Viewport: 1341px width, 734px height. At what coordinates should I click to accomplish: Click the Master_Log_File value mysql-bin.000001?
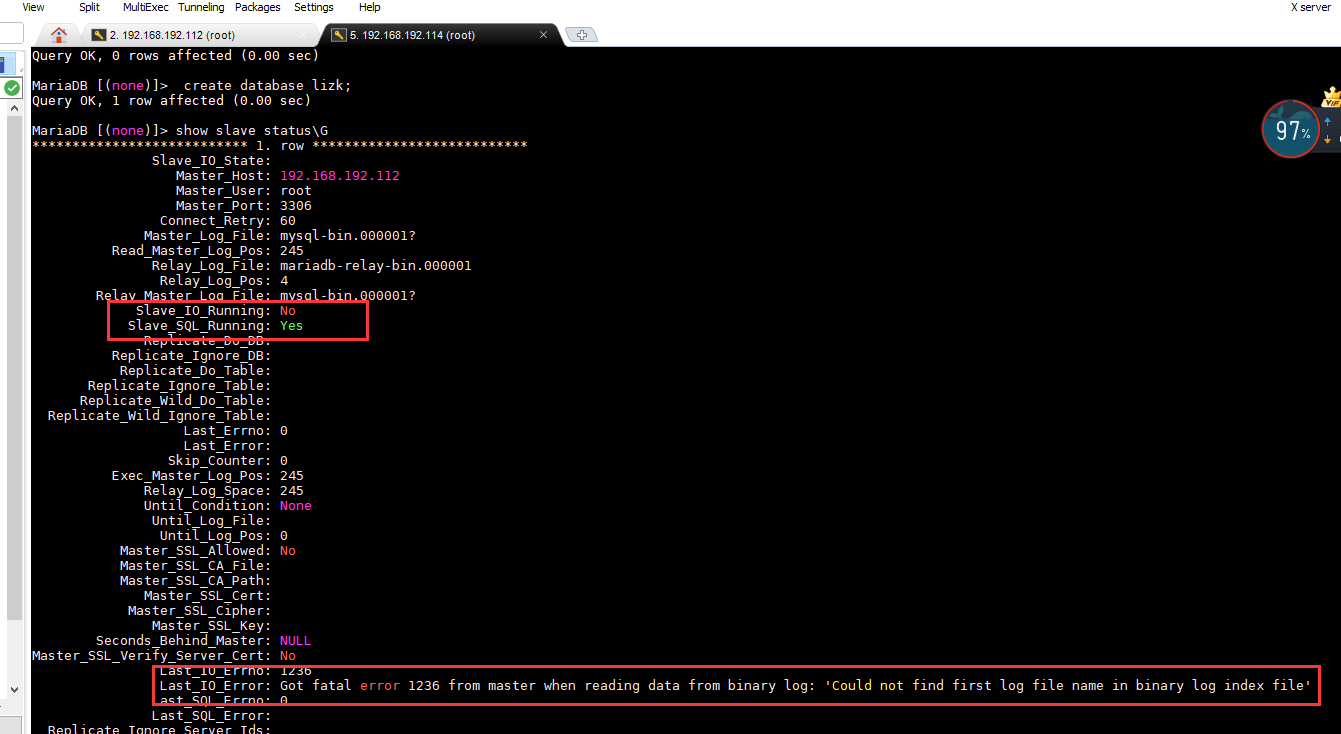tap(348, 236)
